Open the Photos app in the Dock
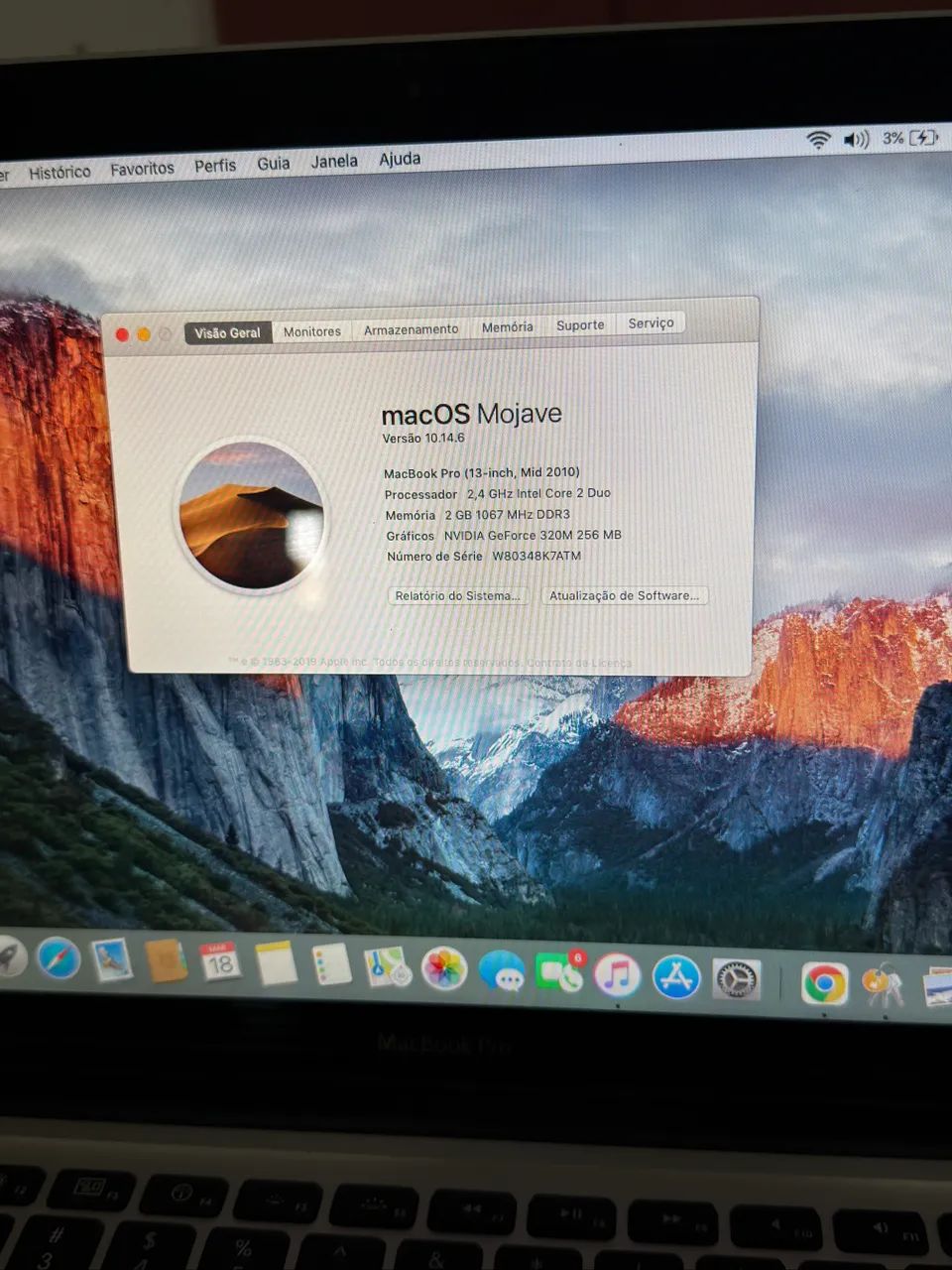 point(444,968)
